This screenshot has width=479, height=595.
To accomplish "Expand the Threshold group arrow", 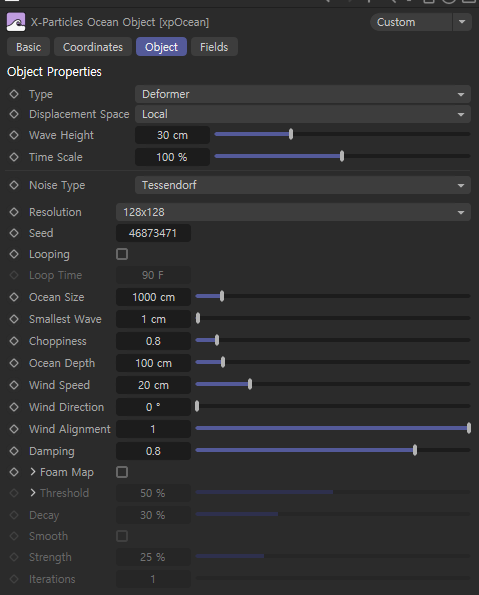I will pyautogui.click(x=33, y=493).
